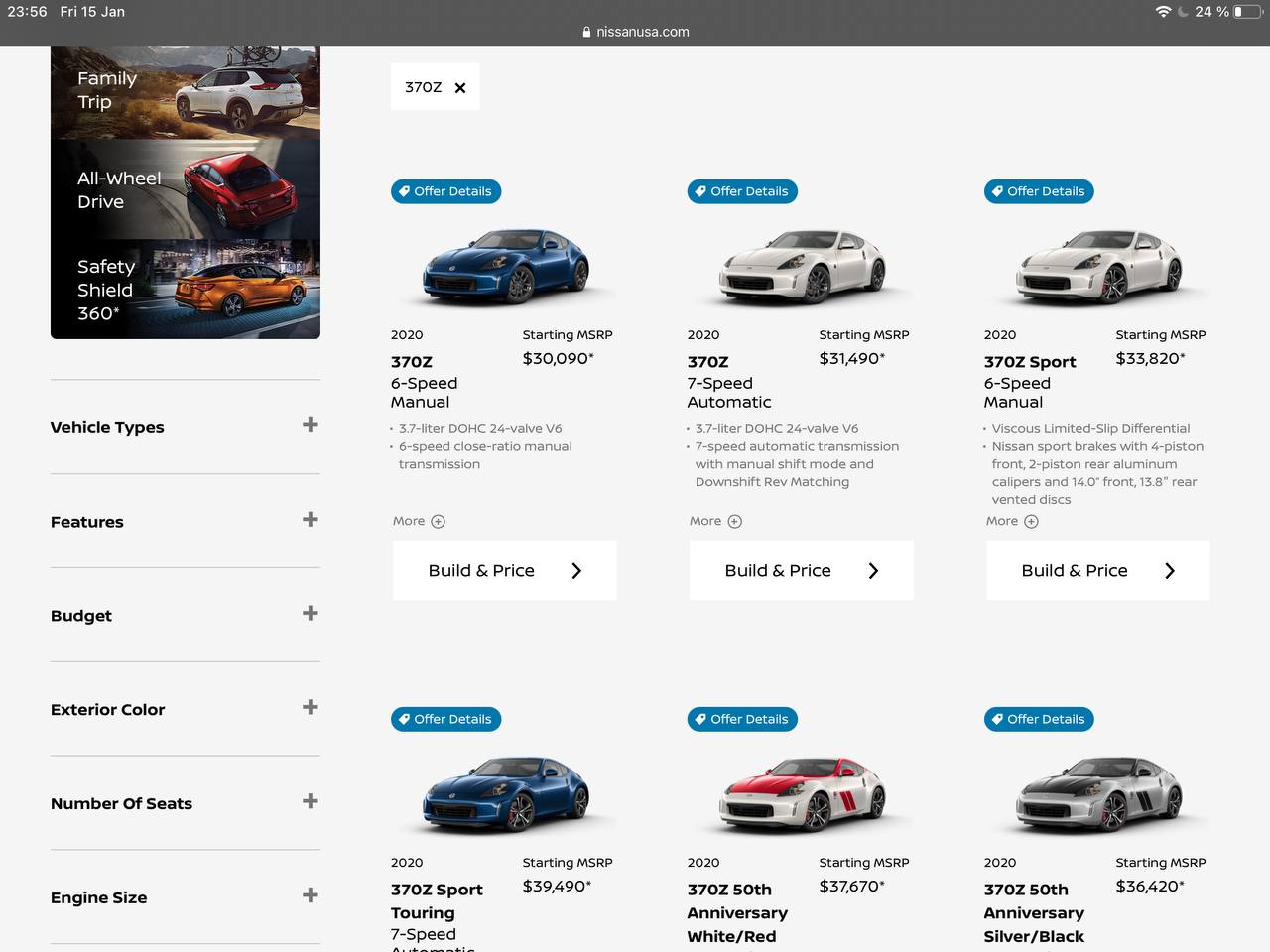The image size is (1270, 952).
Task: Open the Safety Shield 360 tile
Action: 186,289
